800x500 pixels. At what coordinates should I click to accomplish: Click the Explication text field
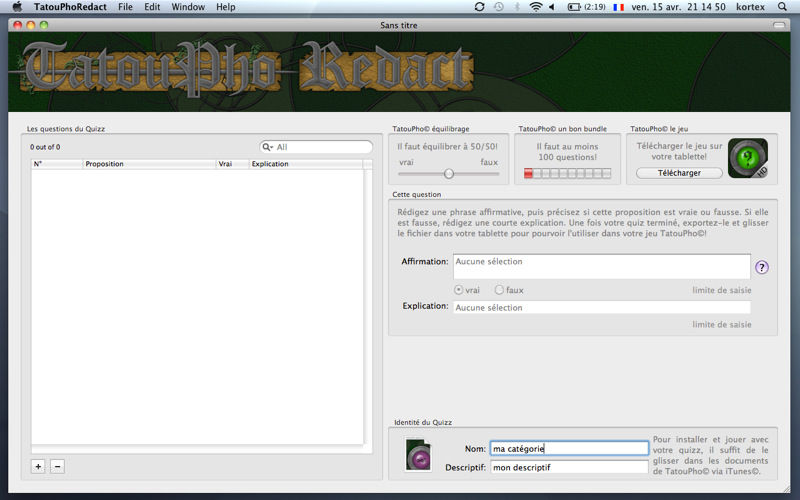602,307
